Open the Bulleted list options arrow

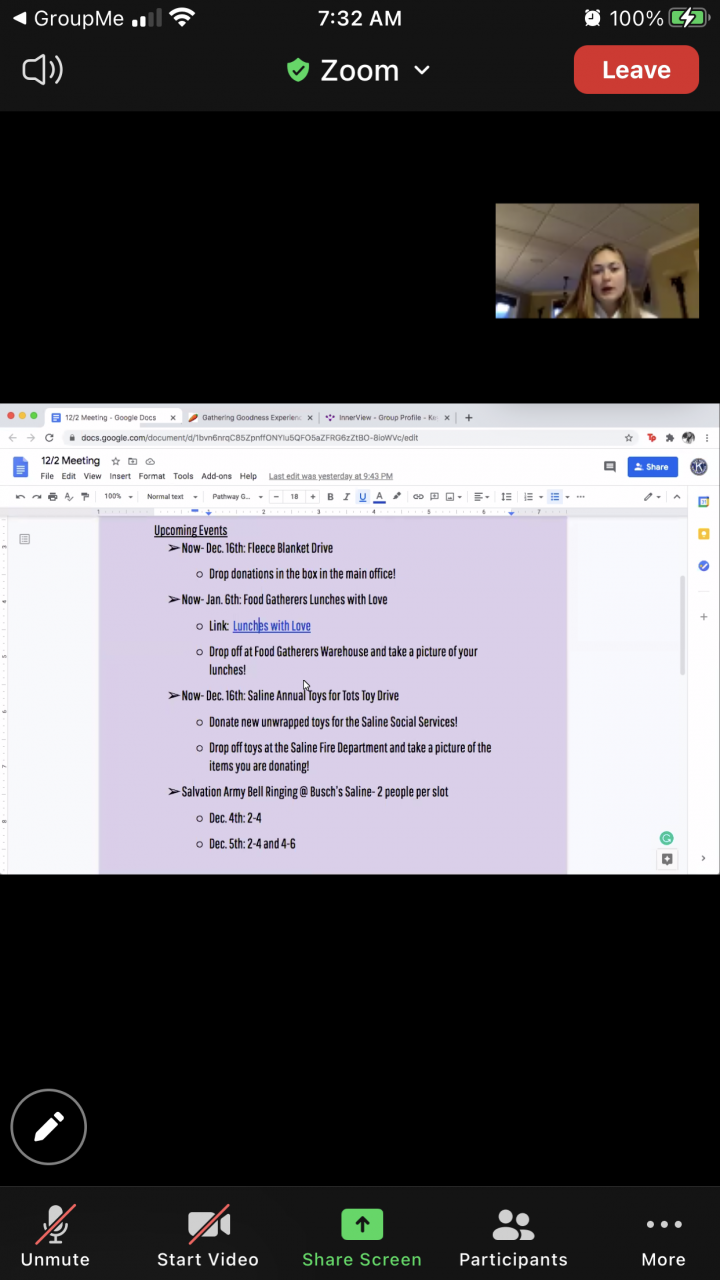[x=567, y=497]
